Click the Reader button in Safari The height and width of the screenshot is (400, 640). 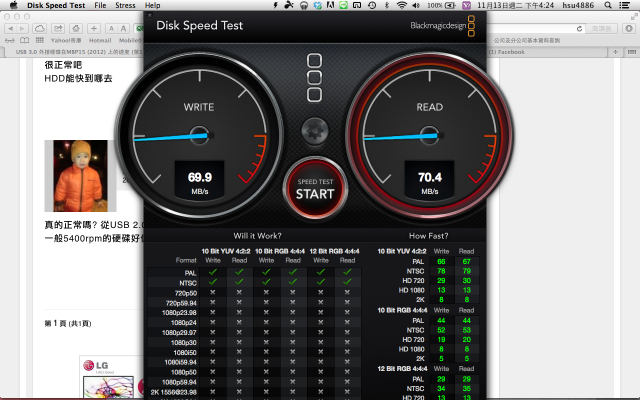tap(602, 29)
